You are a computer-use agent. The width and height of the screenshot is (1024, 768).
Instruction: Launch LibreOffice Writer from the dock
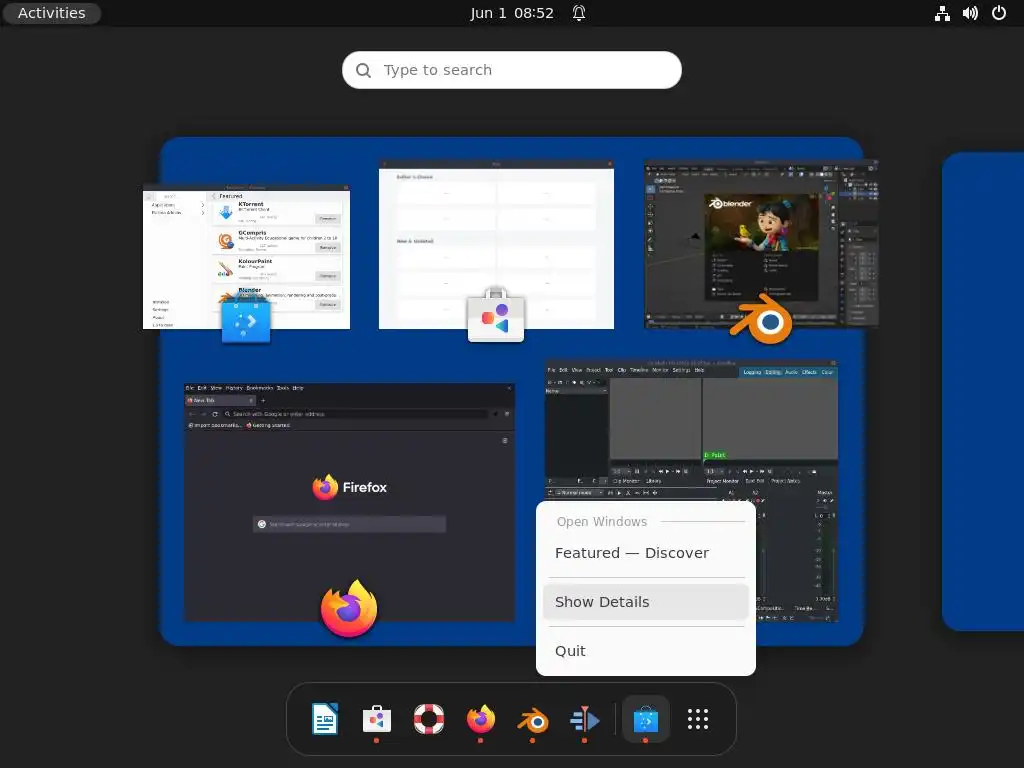pos(325,719)
